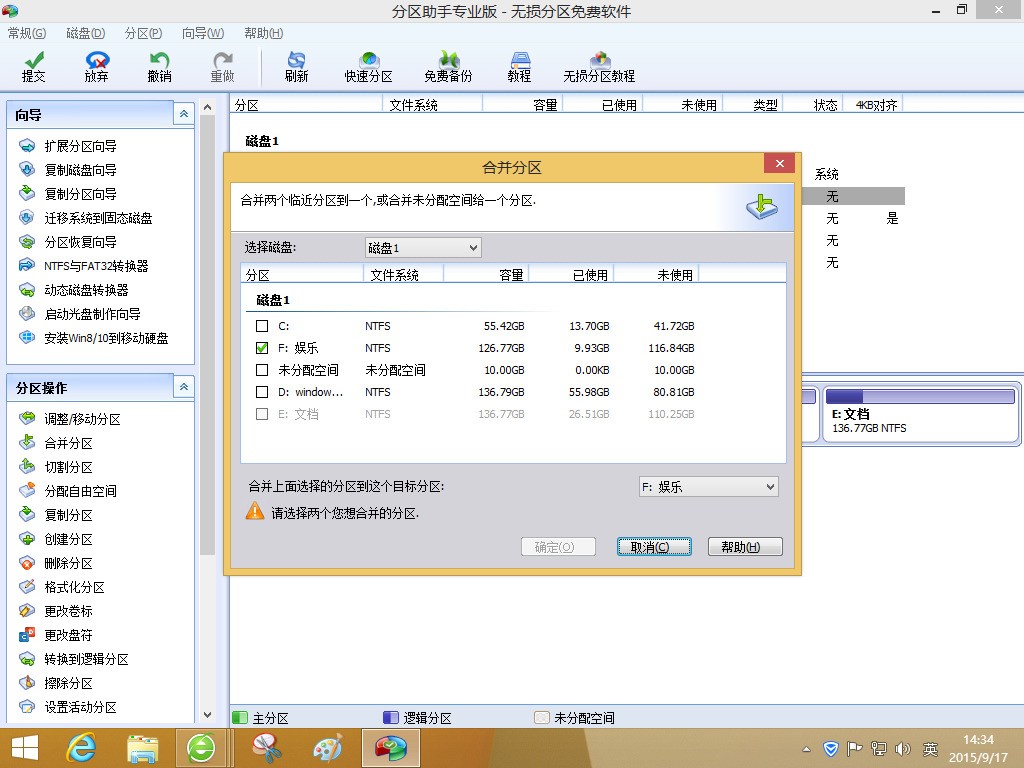This screenshot has width=1024, height=768.
Task: Click the 免费备份 backup icon
Action: pos(448,67)
